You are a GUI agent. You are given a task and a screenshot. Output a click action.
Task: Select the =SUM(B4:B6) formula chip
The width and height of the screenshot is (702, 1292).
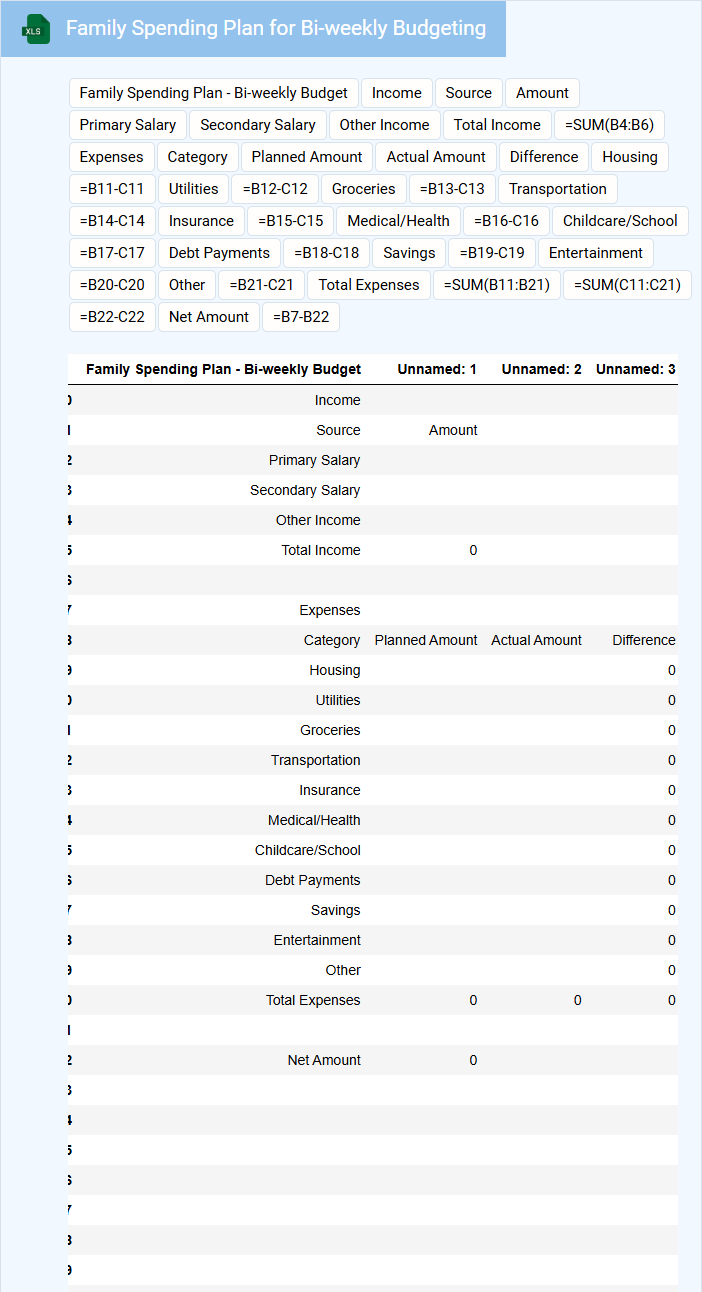[609, 125]
